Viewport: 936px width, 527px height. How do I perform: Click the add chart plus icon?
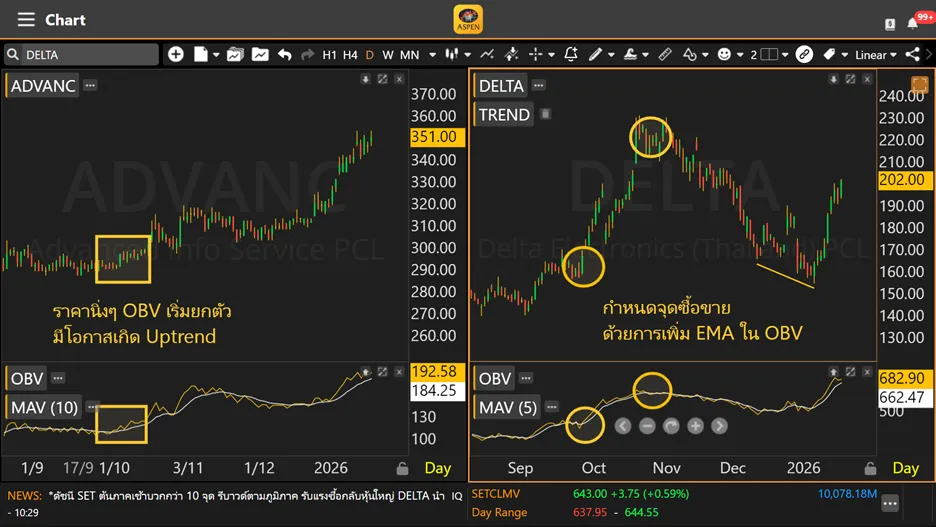(175, 55)
